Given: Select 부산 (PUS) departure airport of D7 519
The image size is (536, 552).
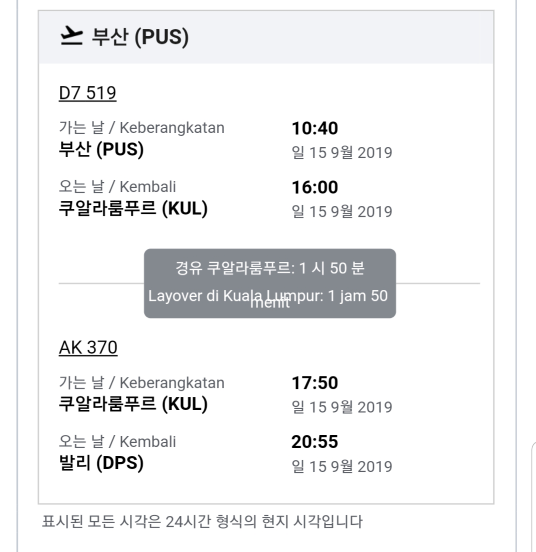Looking at the screenshot, I should point(101,149).
